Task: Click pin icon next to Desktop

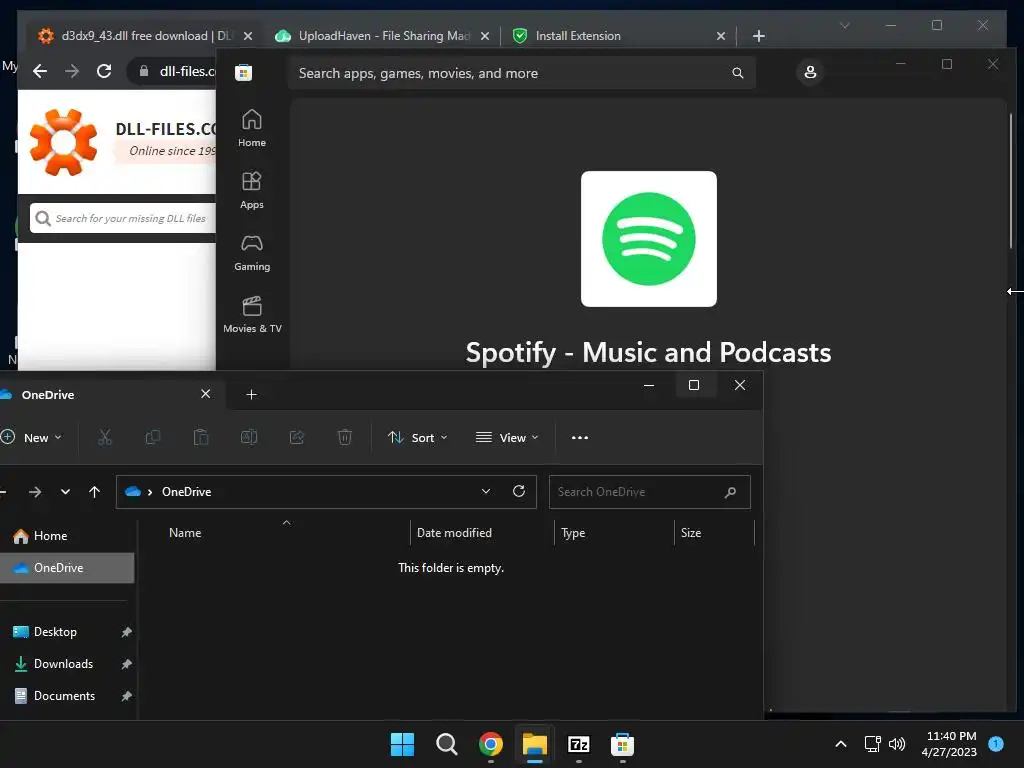Action: coord(127,632)
